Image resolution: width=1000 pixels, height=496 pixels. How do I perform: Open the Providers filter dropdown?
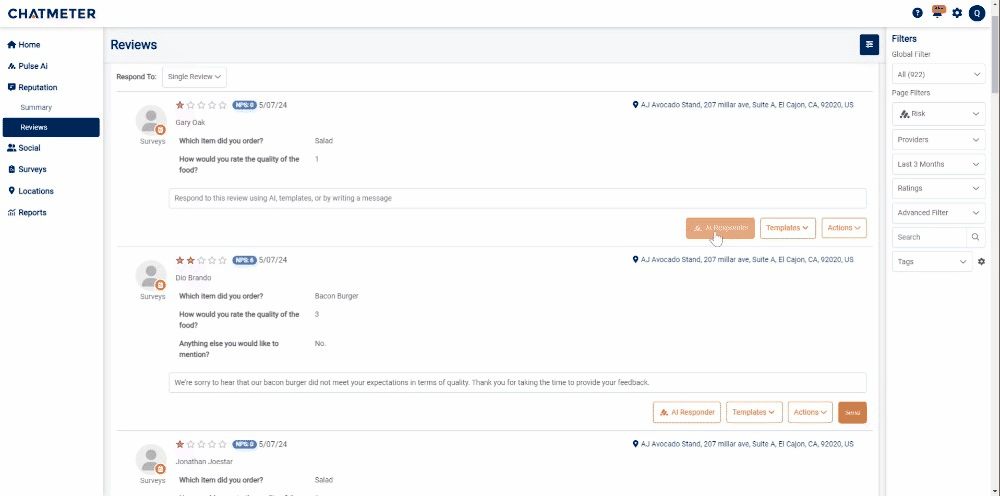[938, 140]
